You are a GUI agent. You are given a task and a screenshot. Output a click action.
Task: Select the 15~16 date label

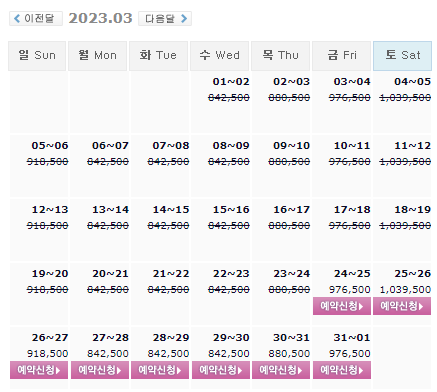click(231, 210)
